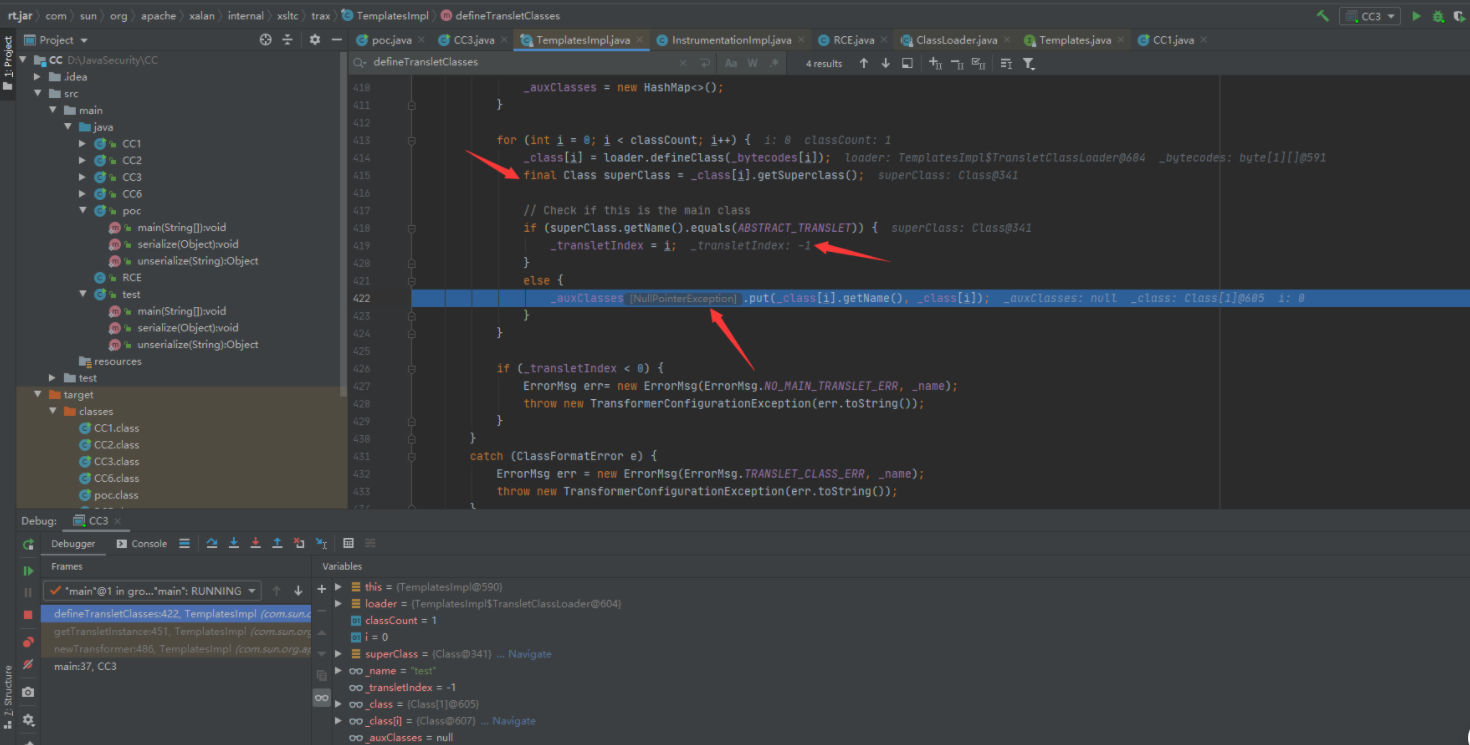Open search filter funnel icon

tap(1028, 63)
